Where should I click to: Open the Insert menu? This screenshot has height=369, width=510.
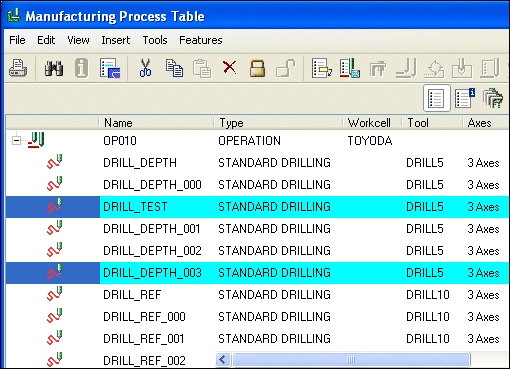[116, 40]
